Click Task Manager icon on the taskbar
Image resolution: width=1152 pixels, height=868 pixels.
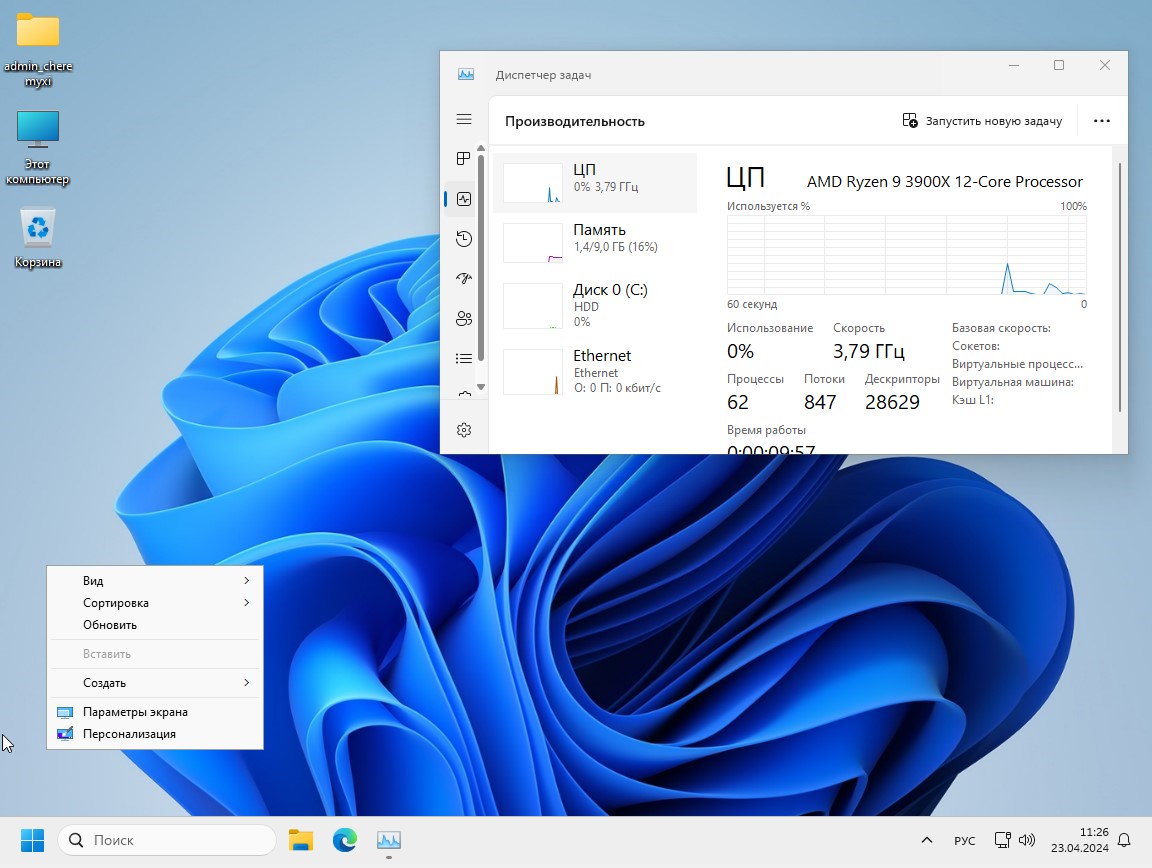[389, 840]
